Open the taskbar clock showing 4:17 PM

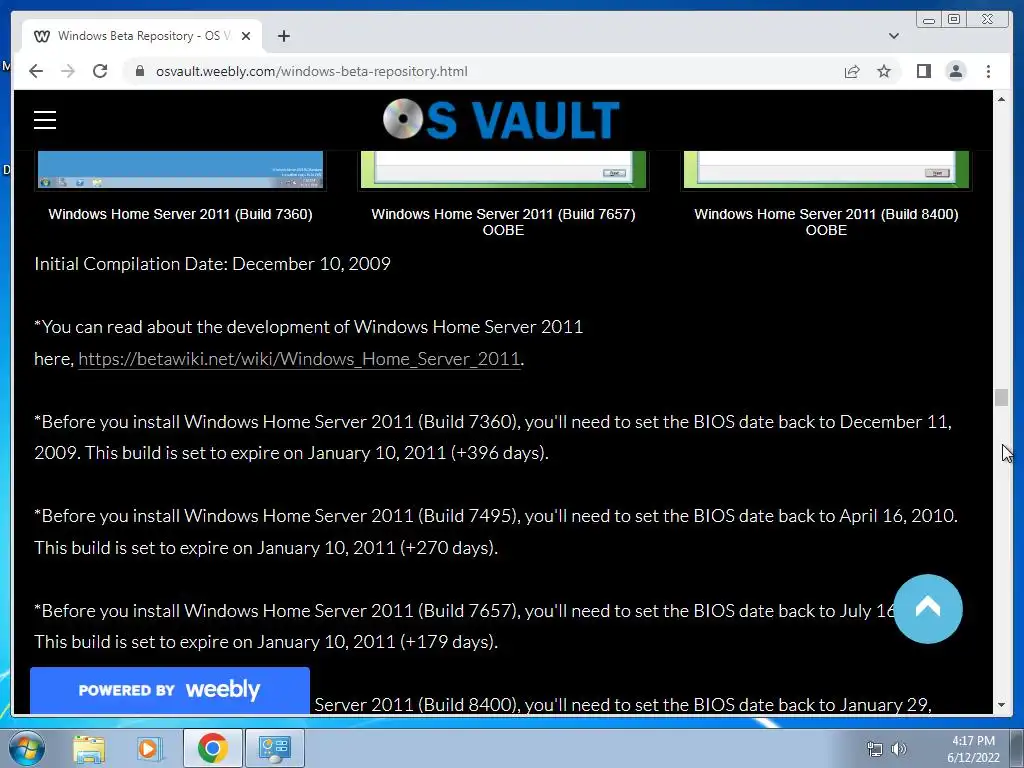tap(973, 749)
